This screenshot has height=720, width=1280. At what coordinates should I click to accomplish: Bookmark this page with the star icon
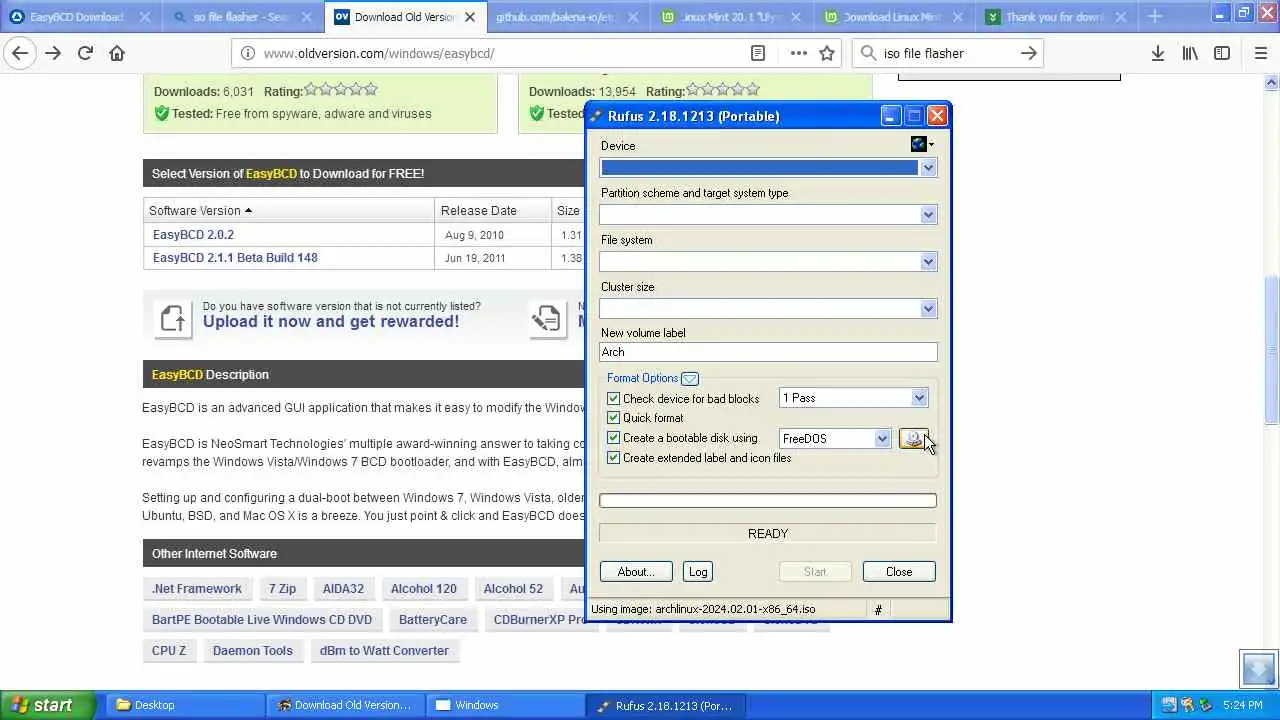pyautogui.click(x=827, y=53)
